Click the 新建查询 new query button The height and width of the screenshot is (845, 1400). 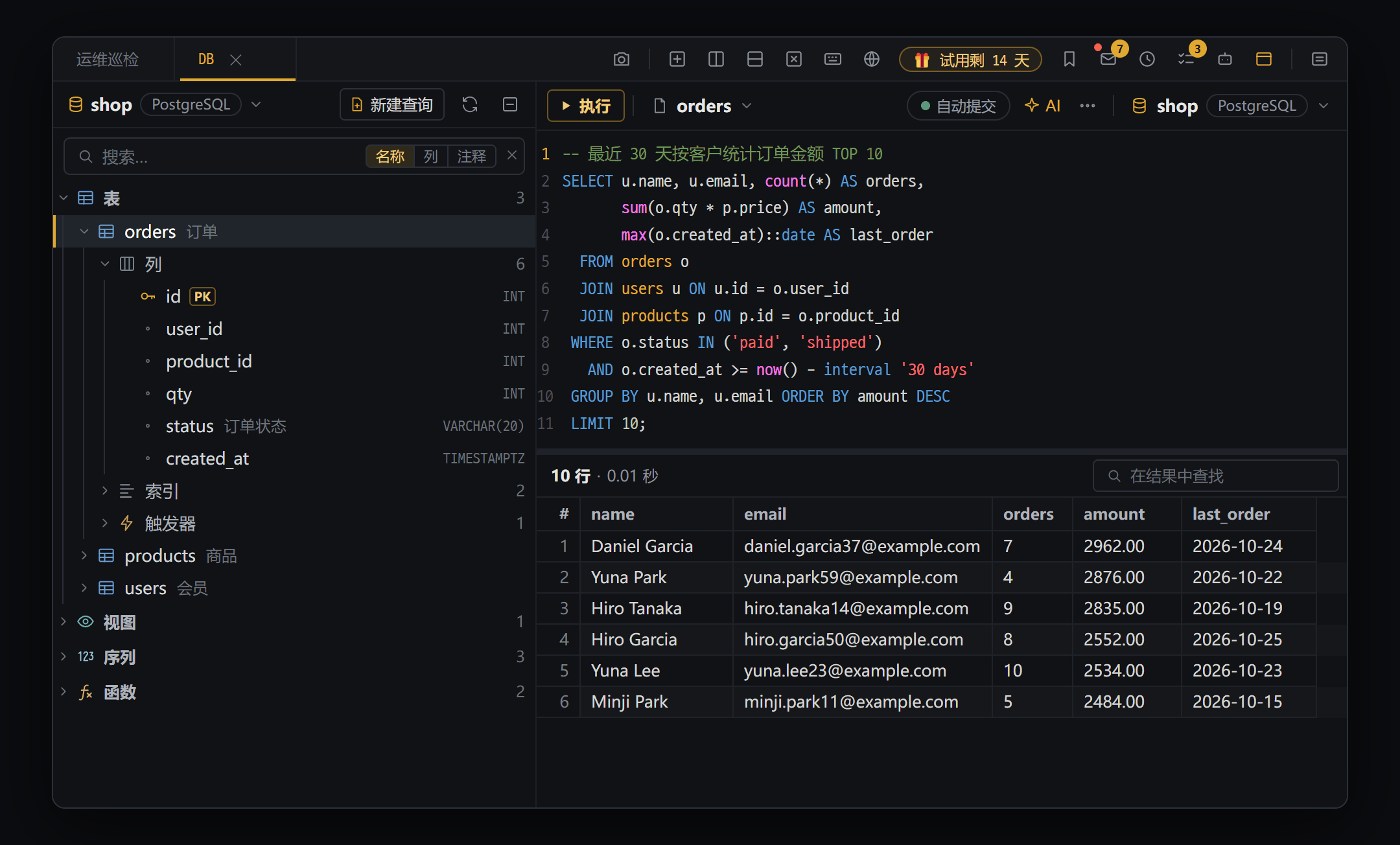tap(392, 104)
